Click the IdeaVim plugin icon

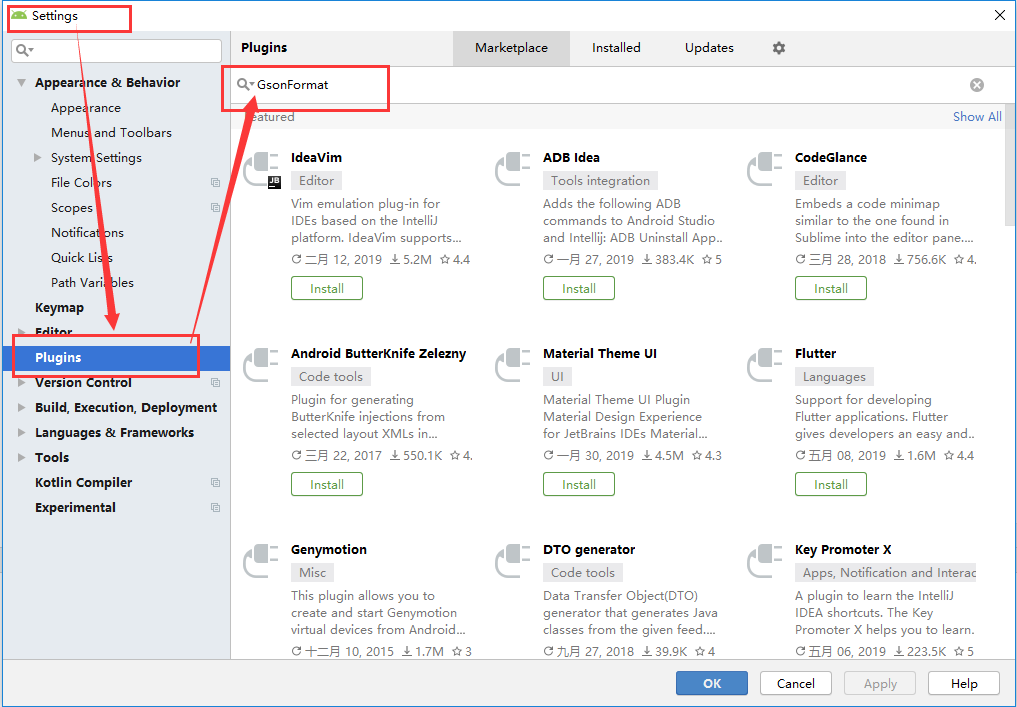(x=262, y=170)
